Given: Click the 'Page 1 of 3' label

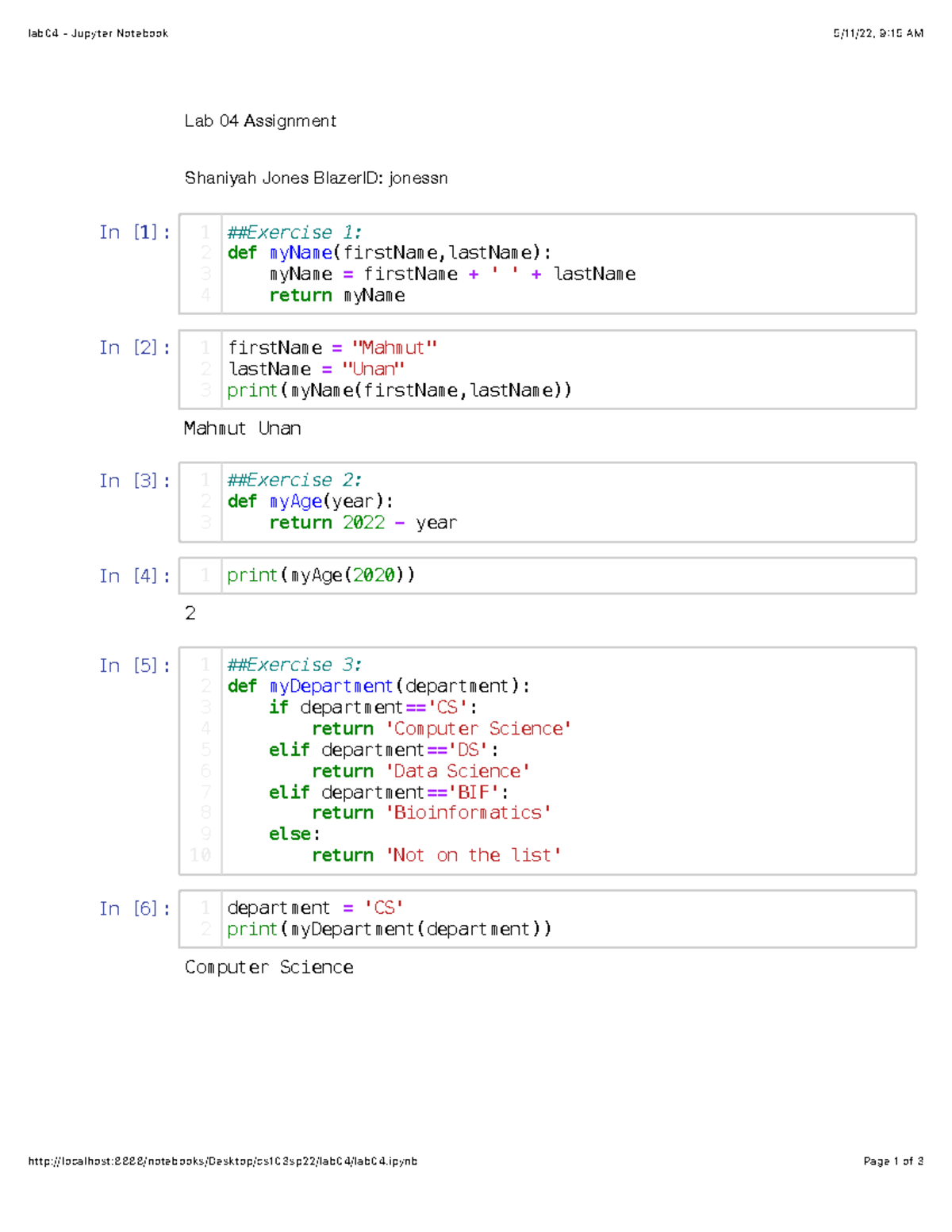Looking at the screenshot, I should pyautogui.click(x=892, y=1161).
